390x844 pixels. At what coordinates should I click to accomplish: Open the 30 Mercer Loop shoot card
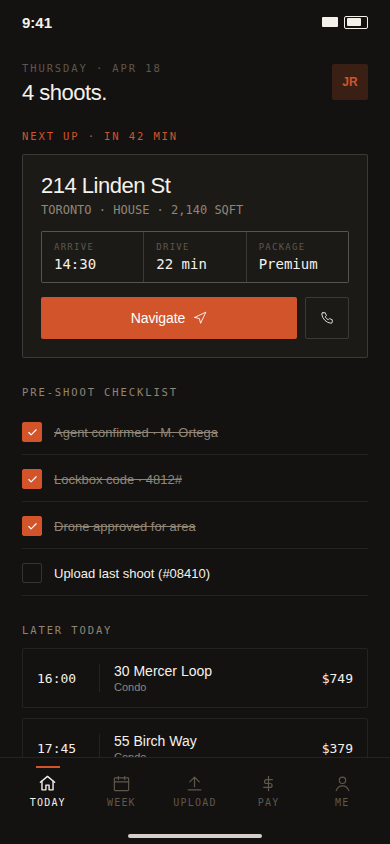[195, 678]
